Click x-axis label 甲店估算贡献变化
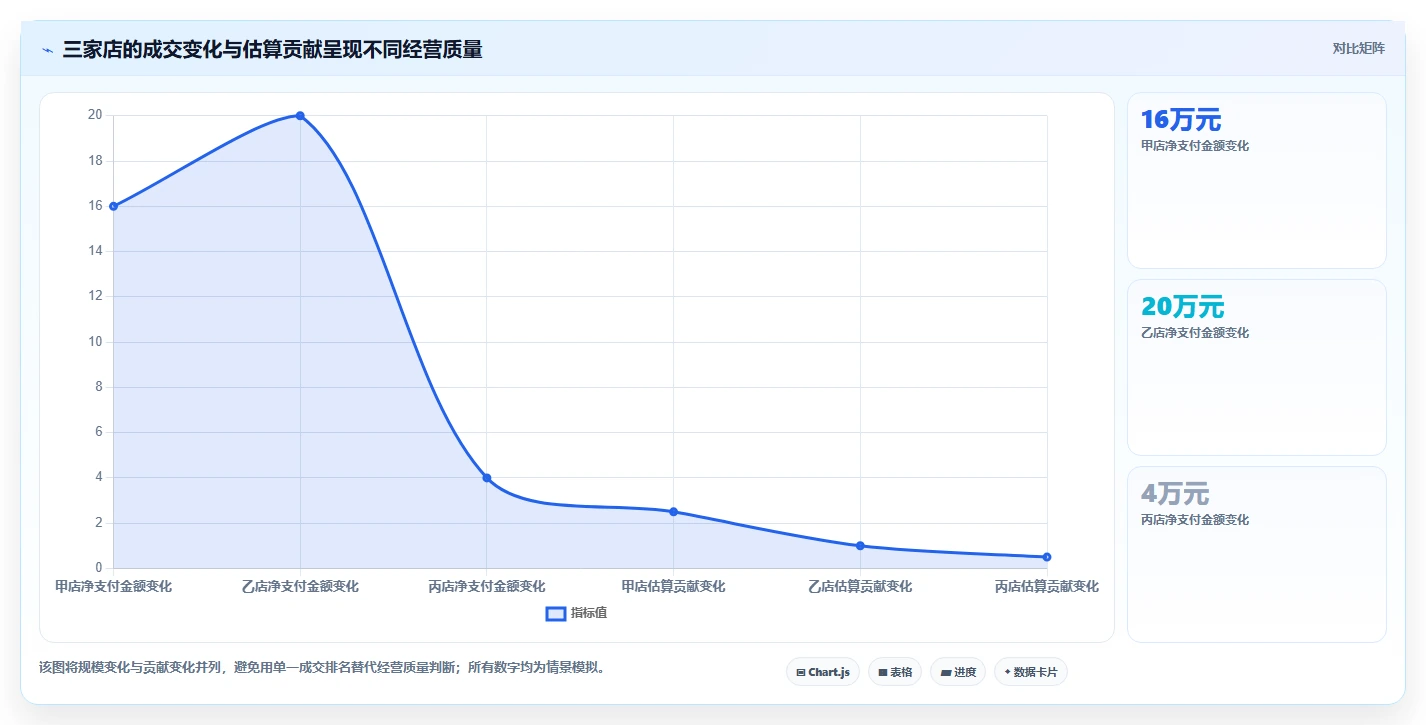The width and height of the screenshot is (1426, 725). pyautogui.click(x=673, y=586)
